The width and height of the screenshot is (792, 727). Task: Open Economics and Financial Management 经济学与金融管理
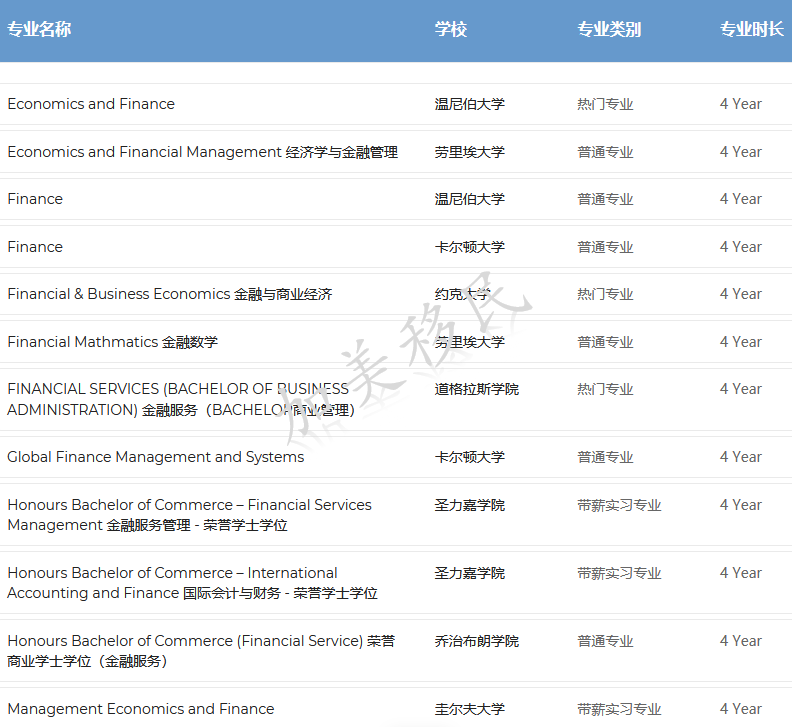[203, 152]
